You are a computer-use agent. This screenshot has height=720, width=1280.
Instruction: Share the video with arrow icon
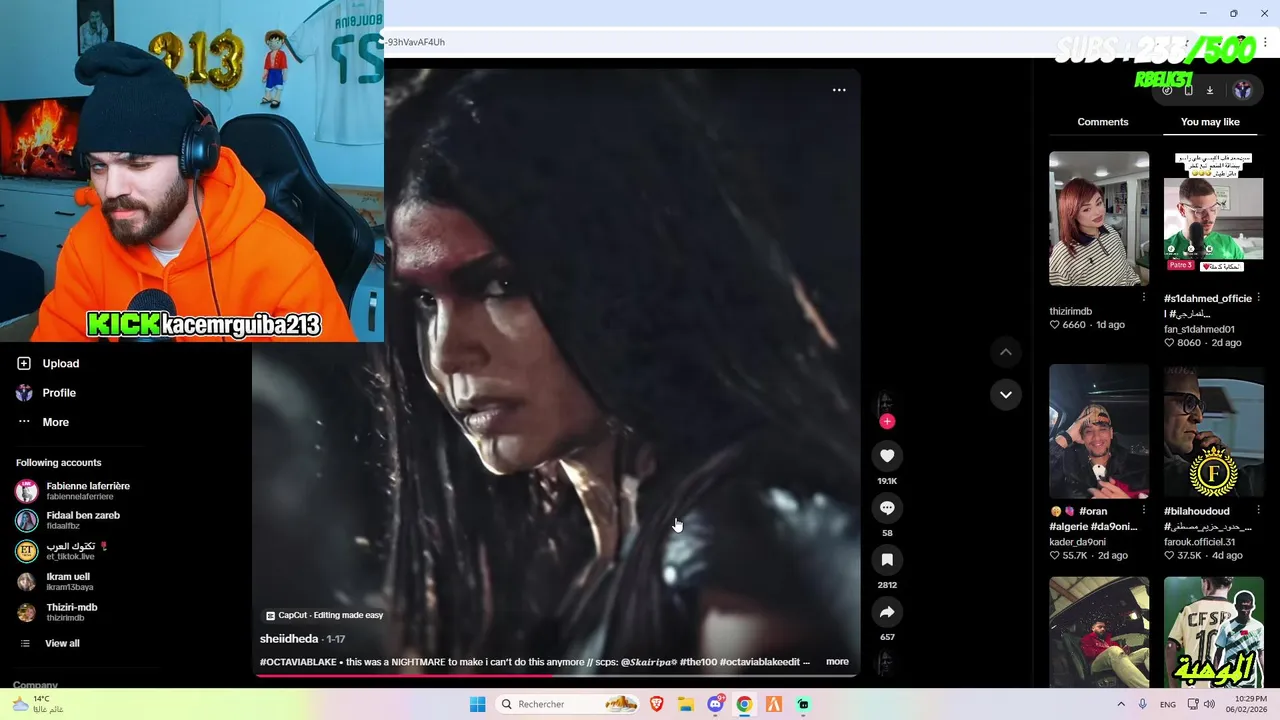click(x=887, y=612)
